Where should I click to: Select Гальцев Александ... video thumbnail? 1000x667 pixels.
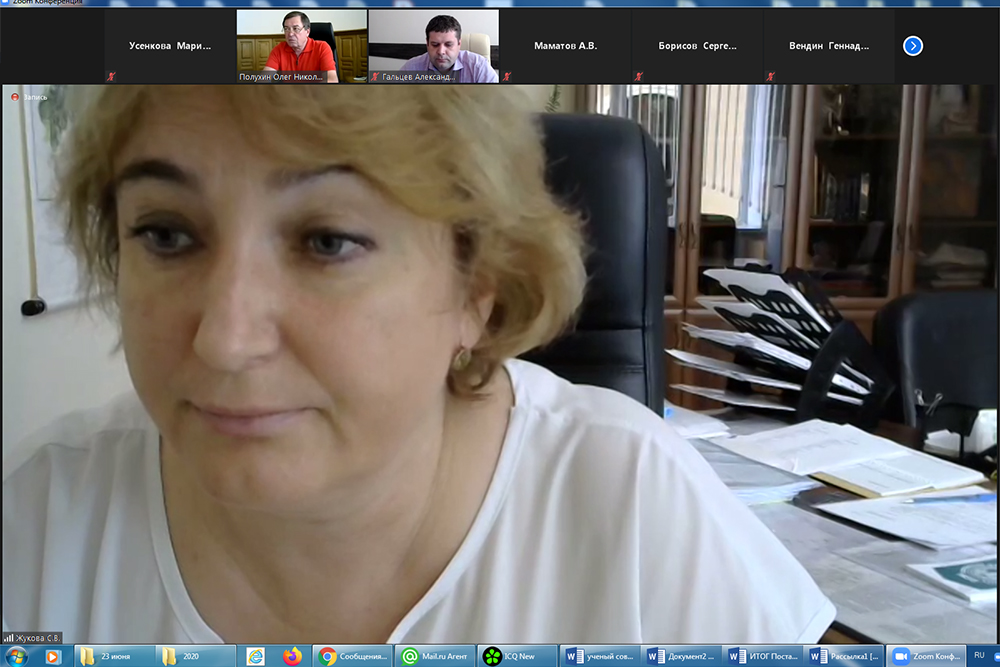point(434,46)
